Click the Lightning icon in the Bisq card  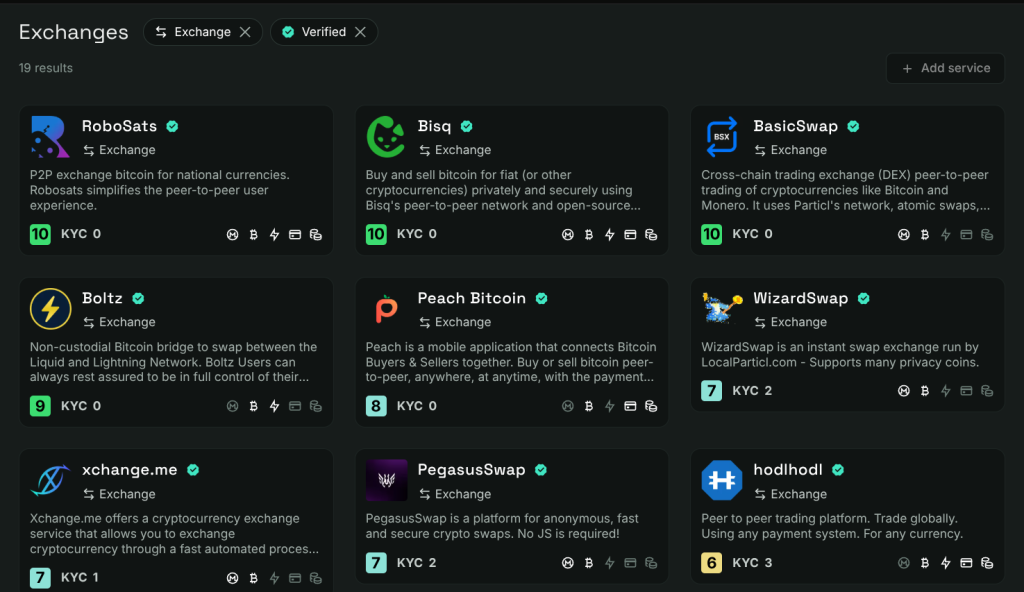point(609,235)
